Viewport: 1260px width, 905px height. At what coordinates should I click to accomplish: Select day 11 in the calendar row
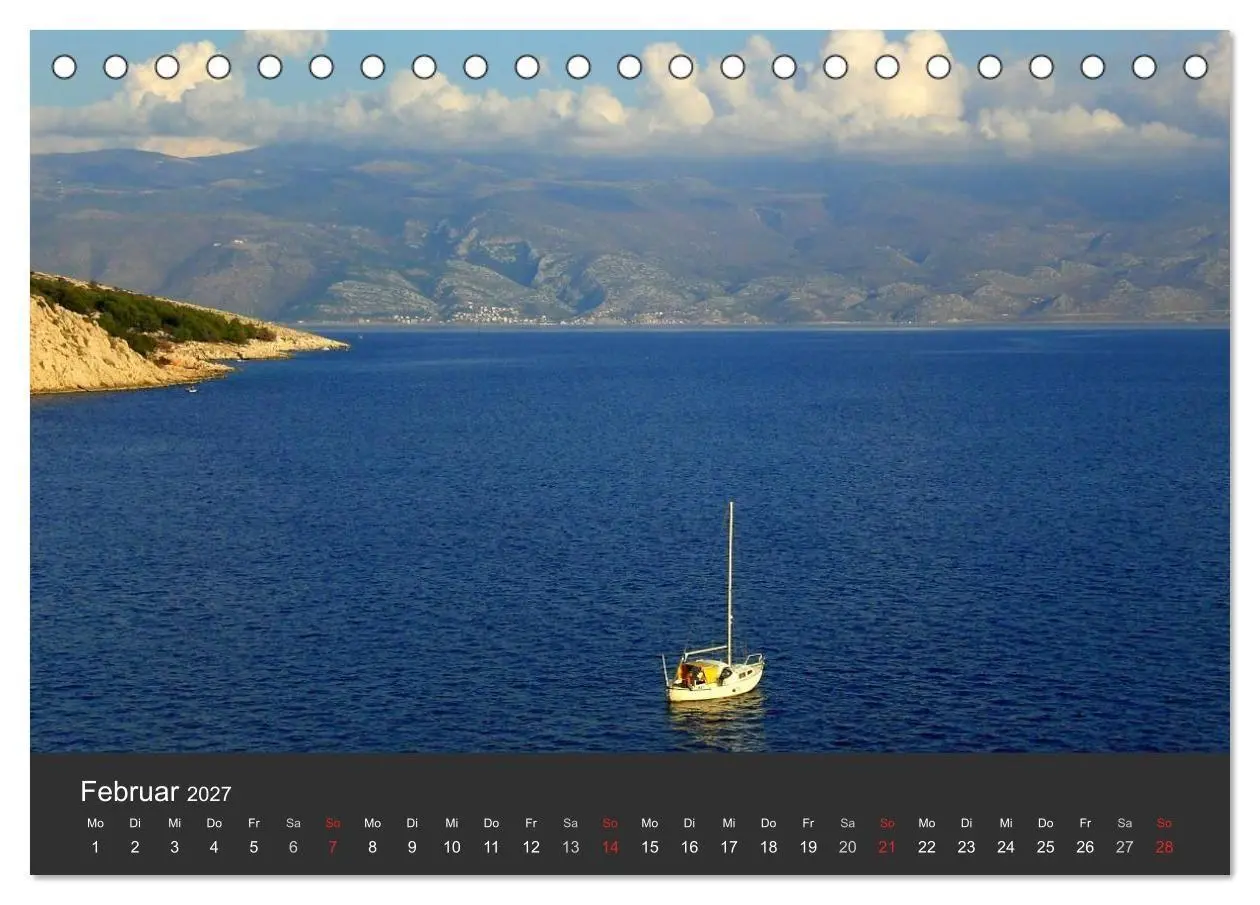click(491, 847)
